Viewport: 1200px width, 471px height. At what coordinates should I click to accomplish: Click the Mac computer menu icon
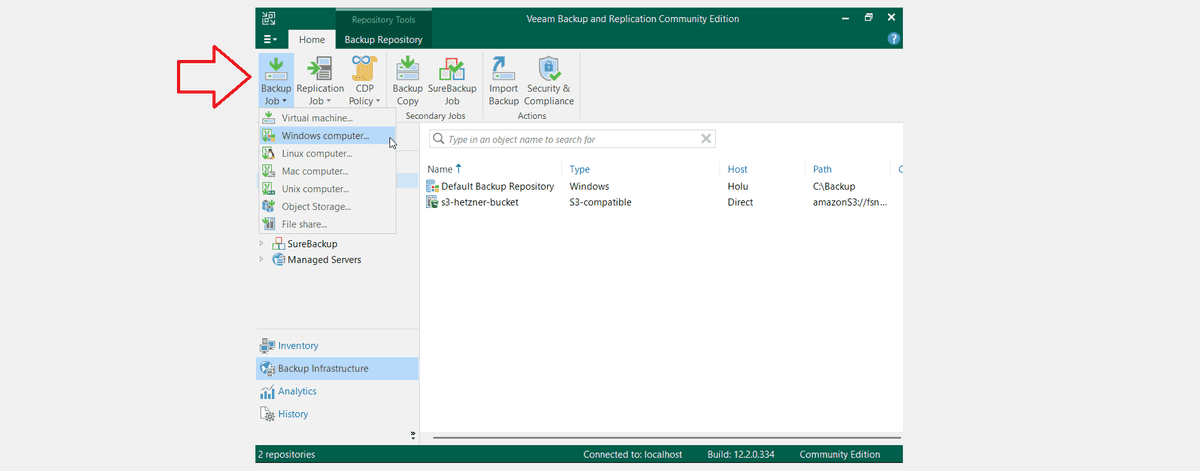click(268, 171)
